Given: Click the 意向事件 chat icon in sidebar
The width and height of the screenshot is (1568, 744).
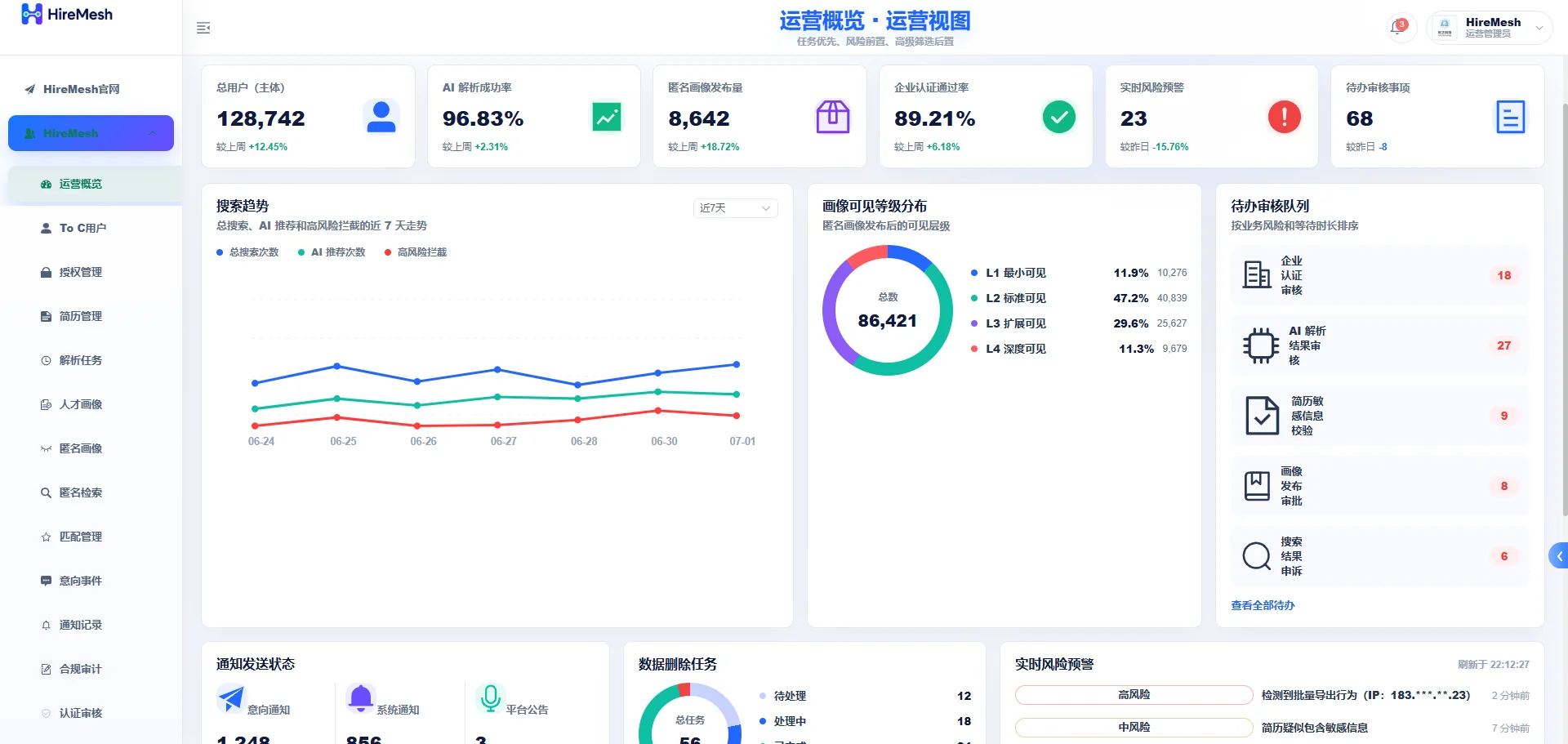Looking at the screenshot, I should pos(46,581).
